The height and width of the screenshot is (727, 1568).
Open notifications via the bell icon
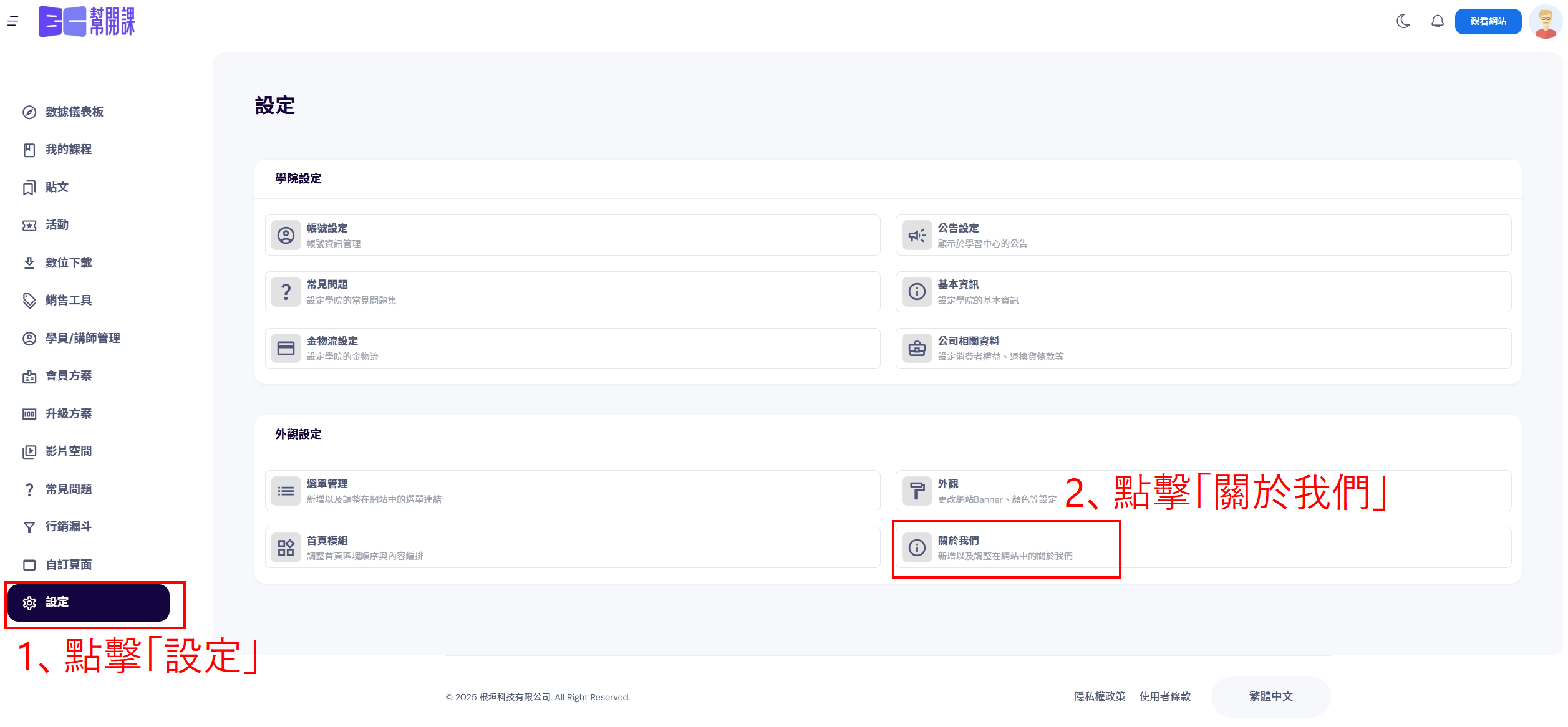point(1438,21)
